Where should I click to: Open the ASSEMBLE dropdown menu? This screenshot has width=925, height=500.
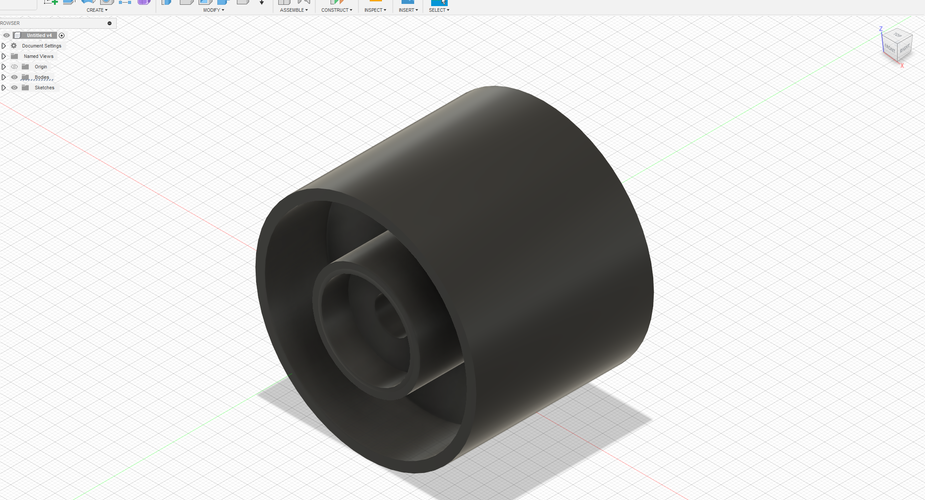[294, 10]
